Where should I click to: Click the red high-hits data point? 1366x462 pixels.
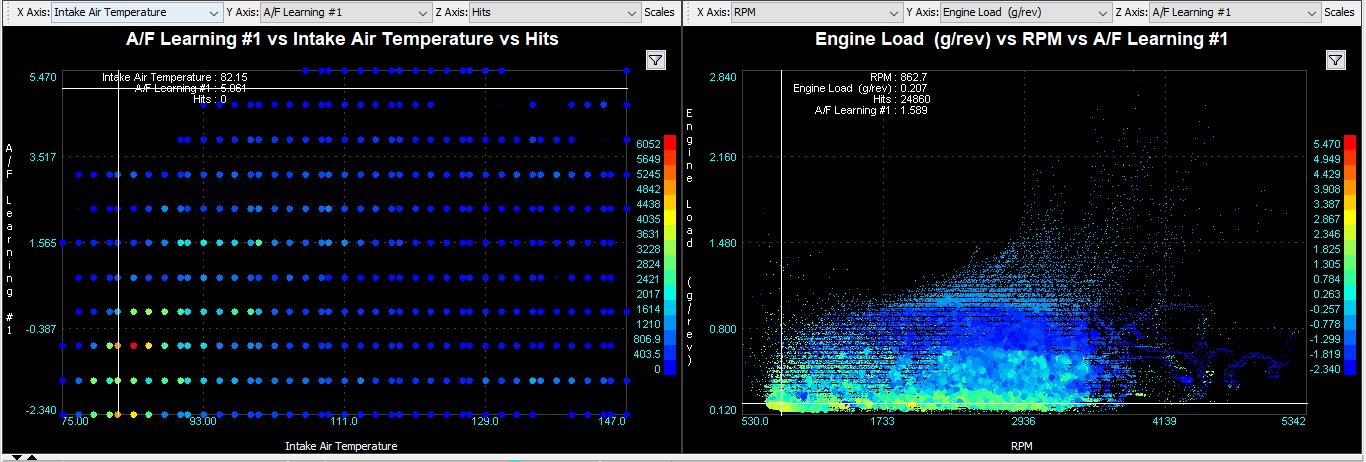pos(133,345)
